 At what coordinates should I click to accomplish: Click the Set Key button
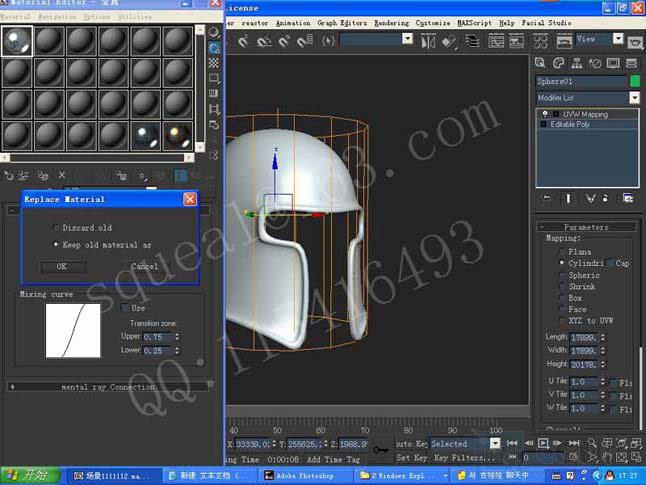click(412, 457)
